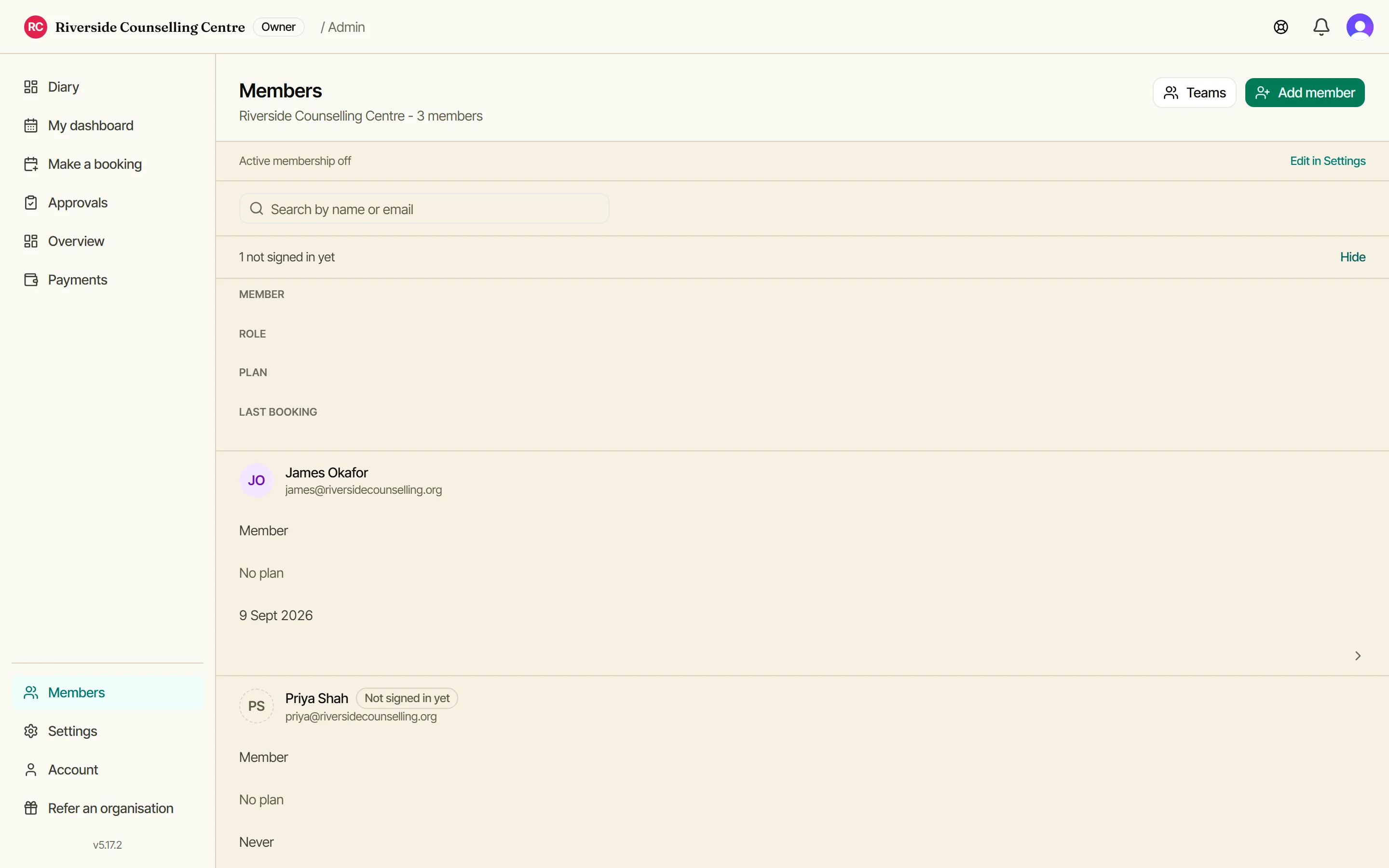Click the Make a booking icon

[x=31, y=164]
